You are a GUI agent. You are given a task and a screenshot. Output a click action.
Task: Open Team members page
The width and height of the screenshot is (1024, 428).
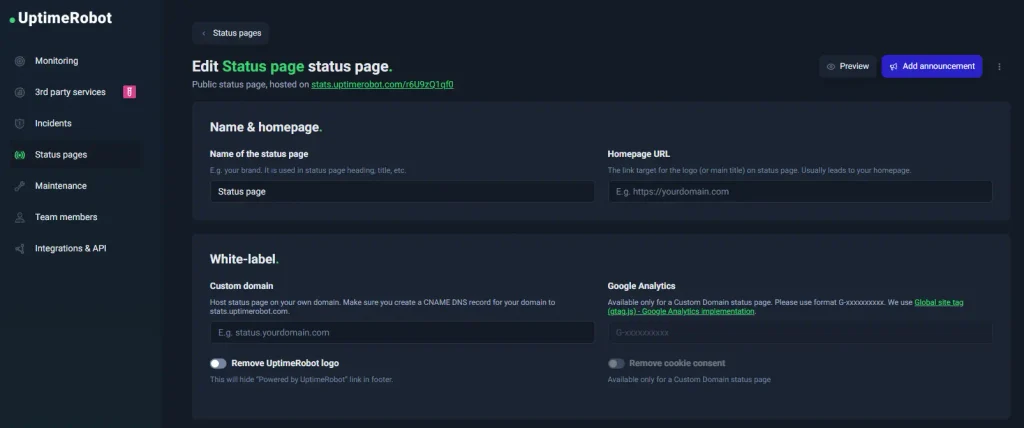[74, 218]
